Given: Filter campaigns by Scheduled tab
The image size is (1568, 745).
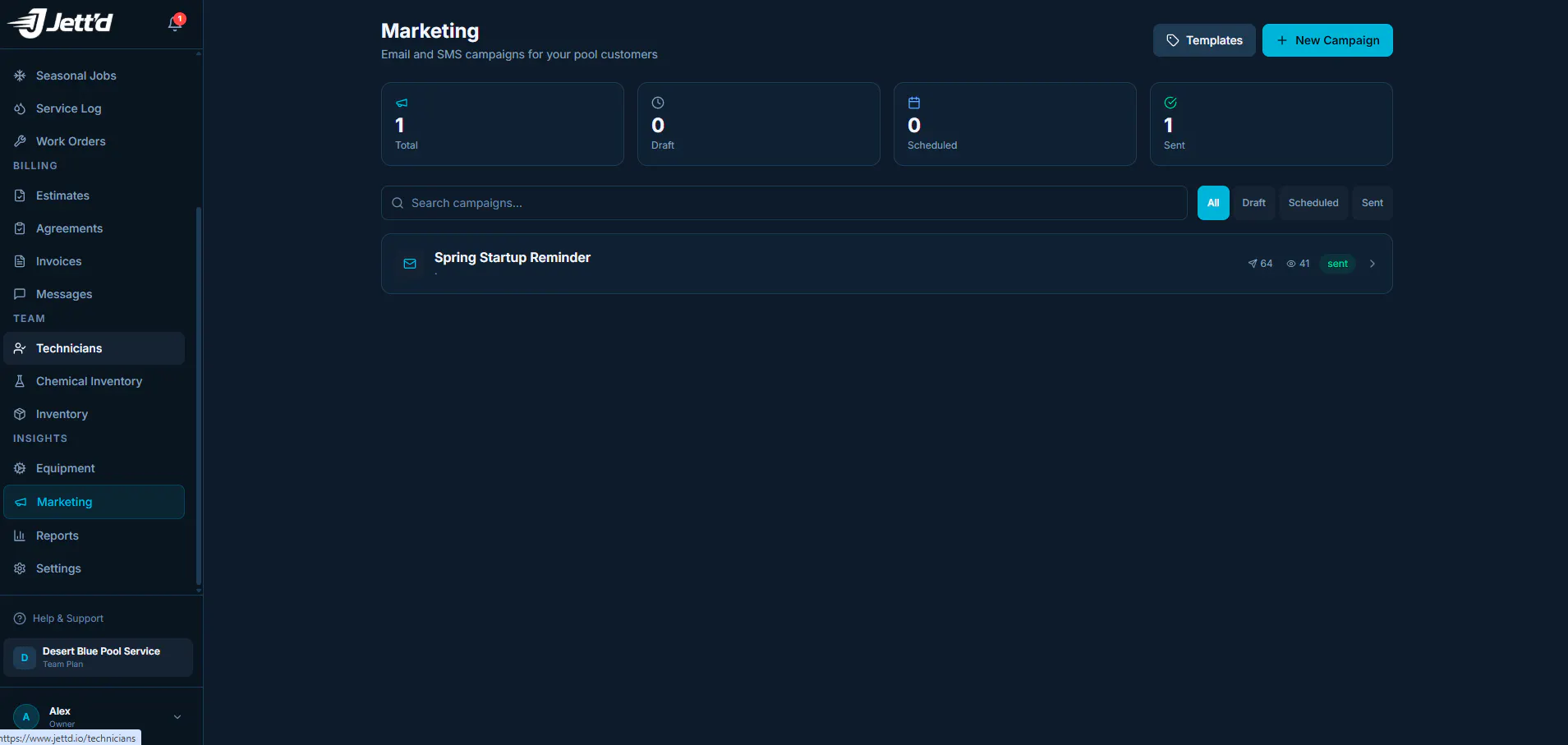Looking at the screenshot, I should pos(1313,203).
